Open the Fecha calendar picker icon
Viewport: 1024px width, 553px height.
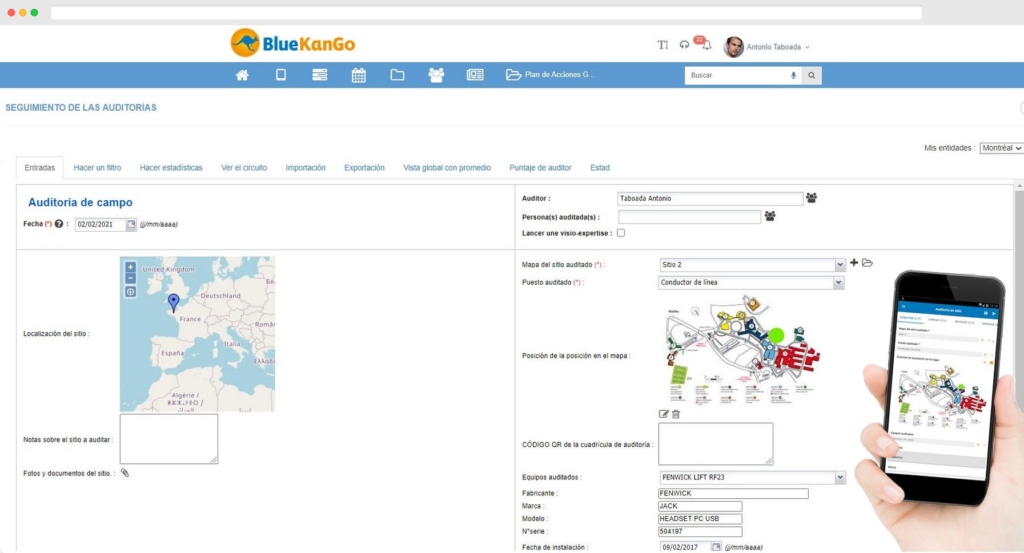pyautogui.click(x=131, y=225)
